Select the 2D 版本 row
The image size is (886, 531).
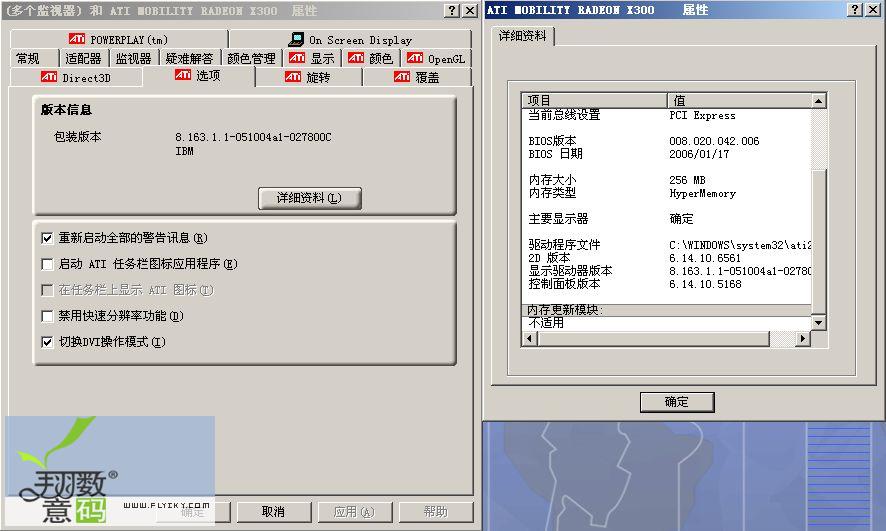point(667,258)
